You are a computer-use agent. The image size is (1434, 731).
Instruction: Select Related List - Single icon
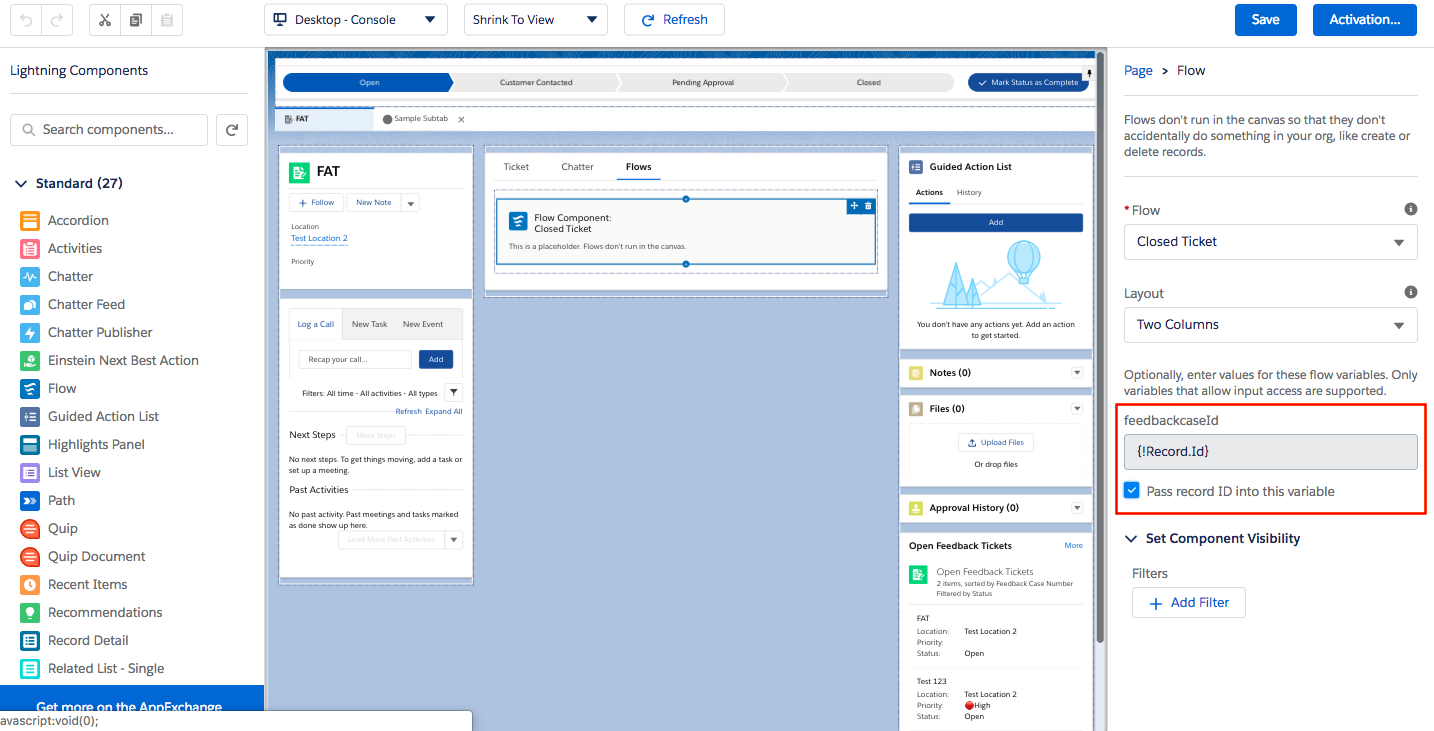pyautogui.click(x=30, y=669)
